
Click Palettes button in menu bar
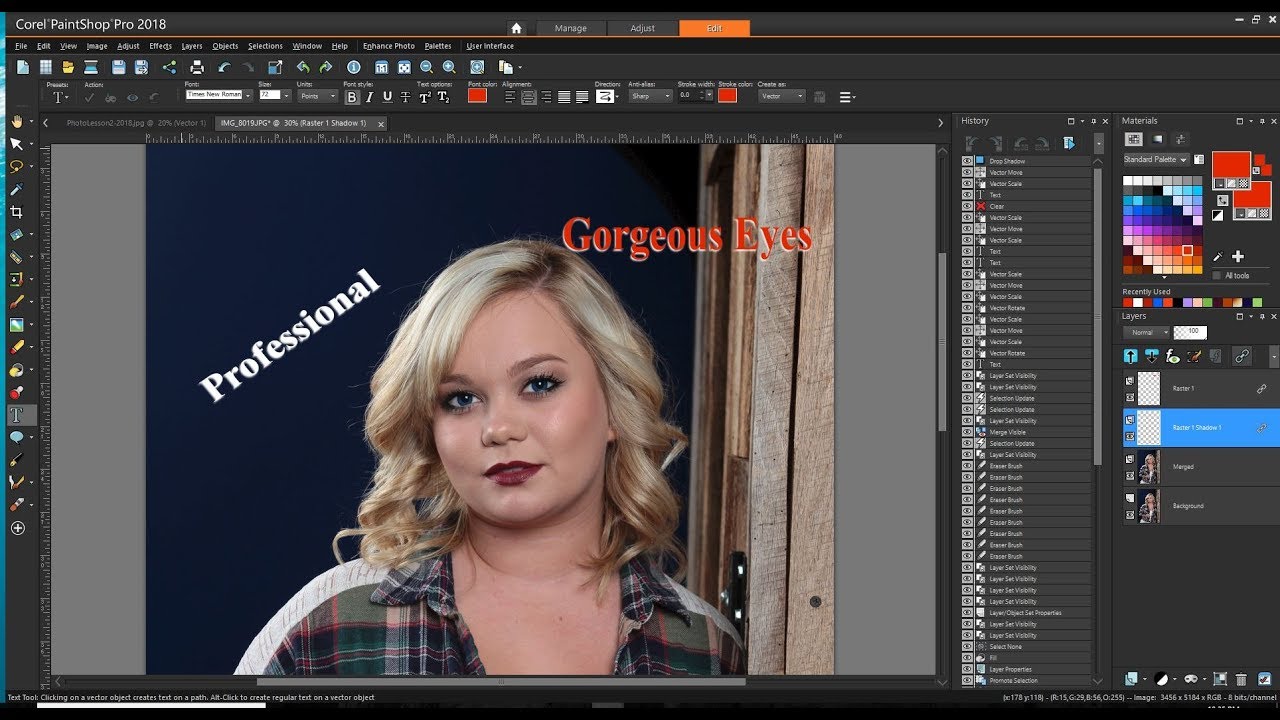[438, 46]
